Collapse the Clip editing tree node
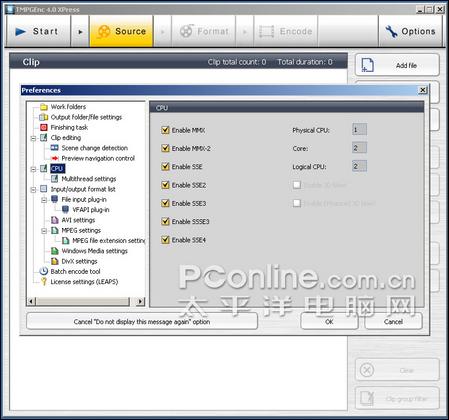Image resolution: width=449 pixels, height=420 pixels. 33,138
